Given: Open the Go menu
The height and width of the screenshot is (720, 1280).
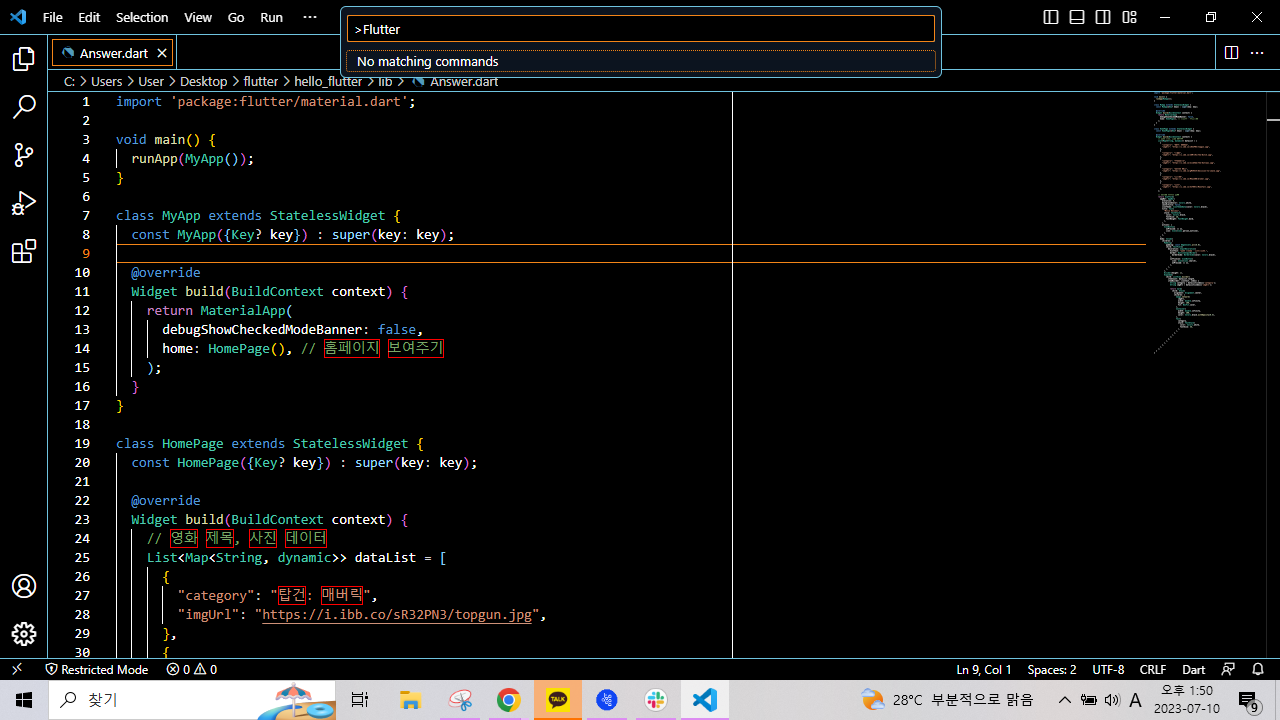Looking at the screenshot, I should click(x=236, y=17).
